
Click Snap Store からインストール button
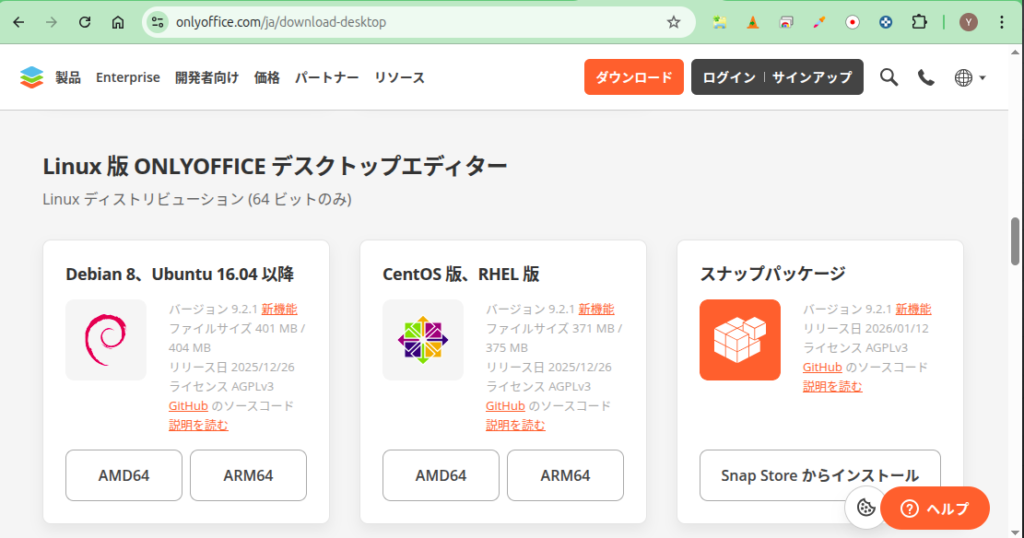820,475
